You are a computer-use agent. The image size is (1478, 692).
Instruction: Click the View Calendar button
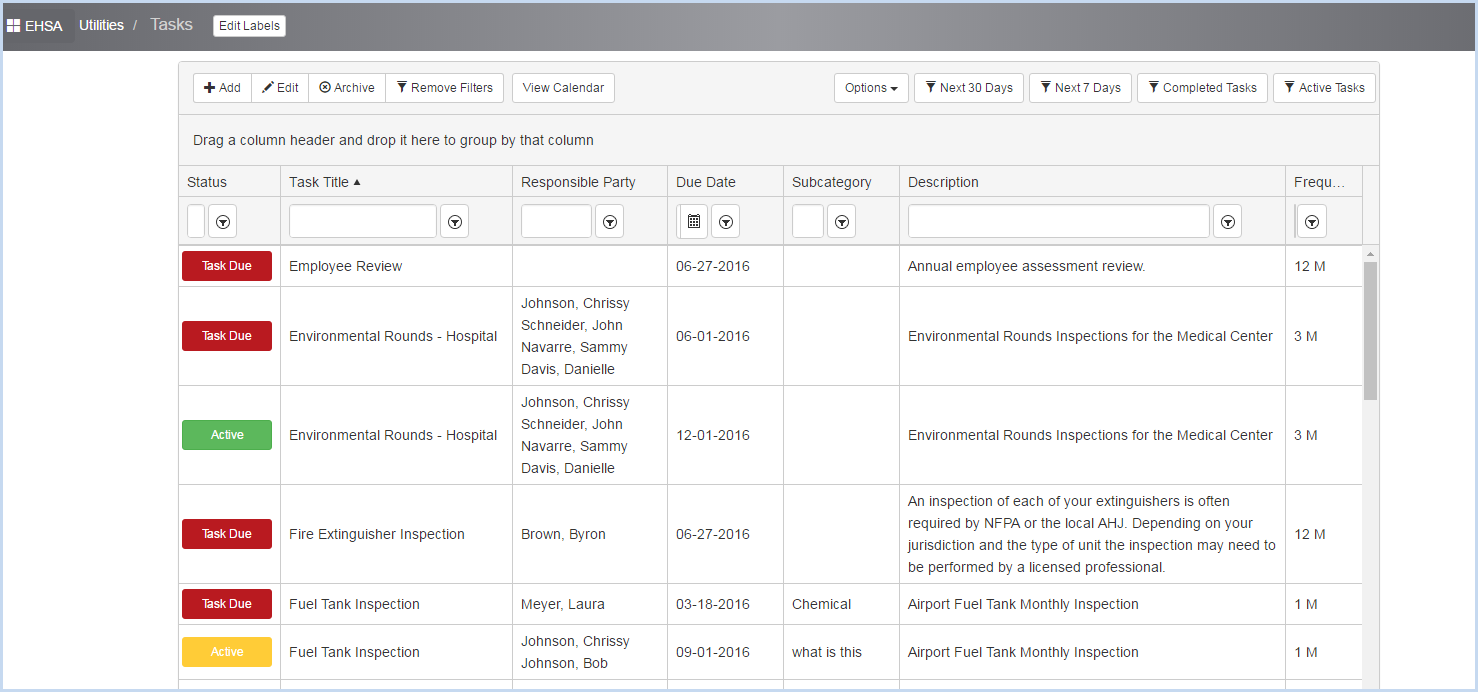click(563, 87)
